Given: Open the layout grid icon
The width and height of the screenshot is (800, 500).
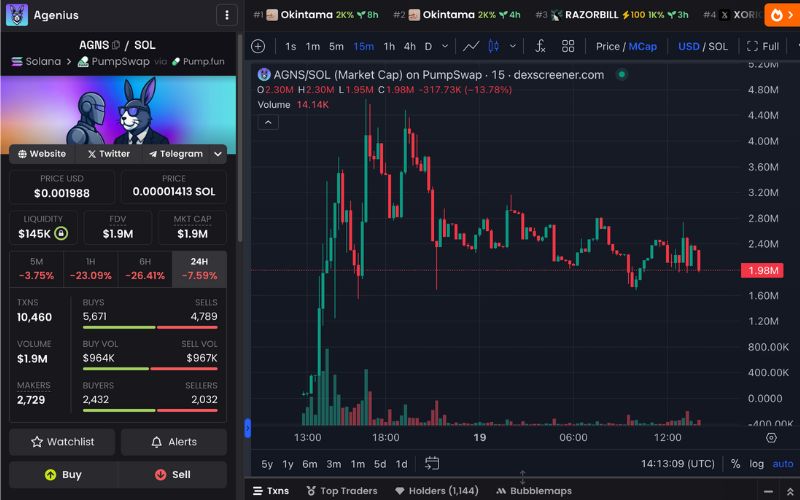Looking at the screenshot, I should pyautogui.click(x=568, y=46).
